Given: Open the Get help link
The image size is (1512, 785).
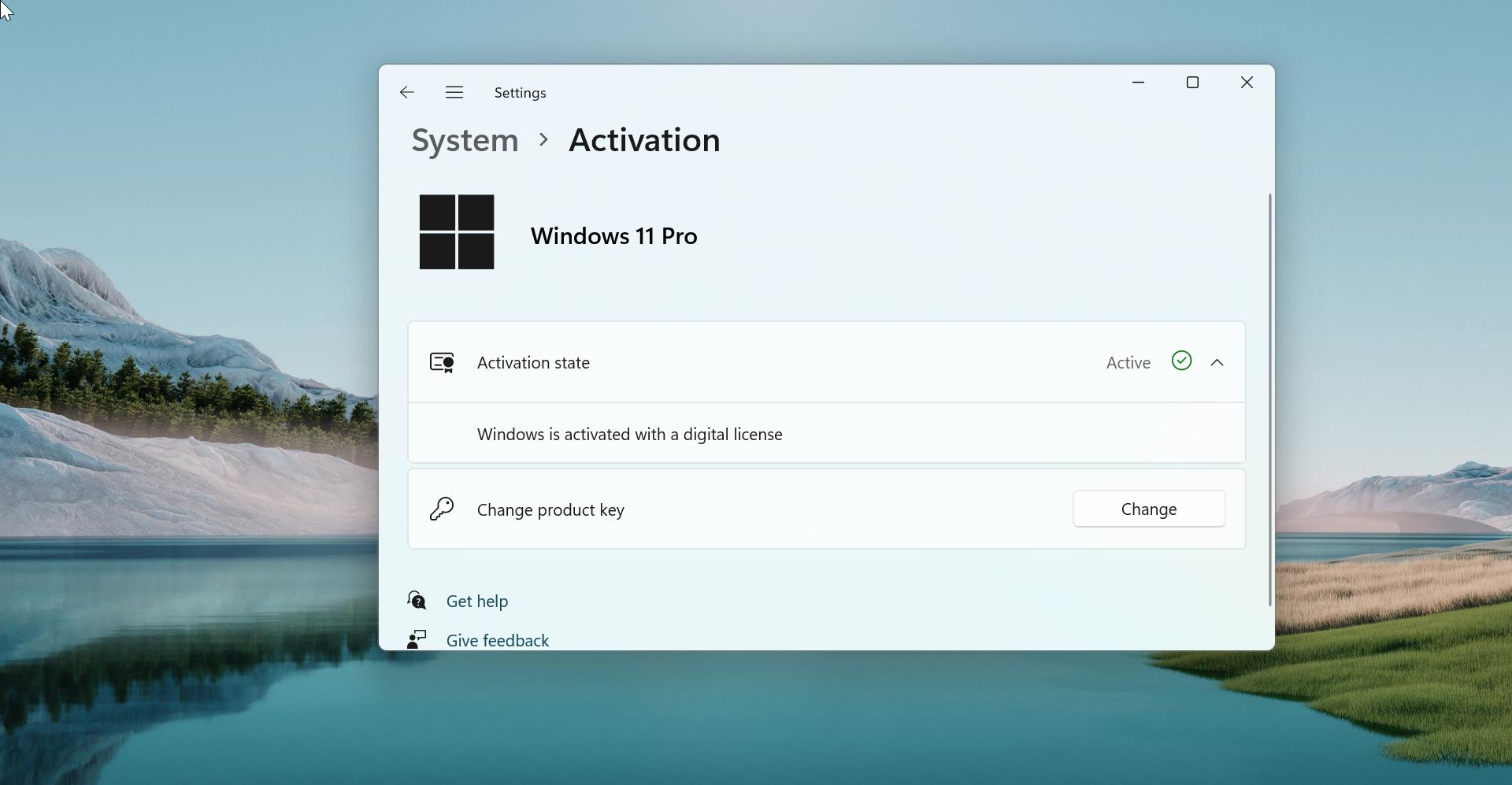Looking at the screenshot, I should pos(477,602).
